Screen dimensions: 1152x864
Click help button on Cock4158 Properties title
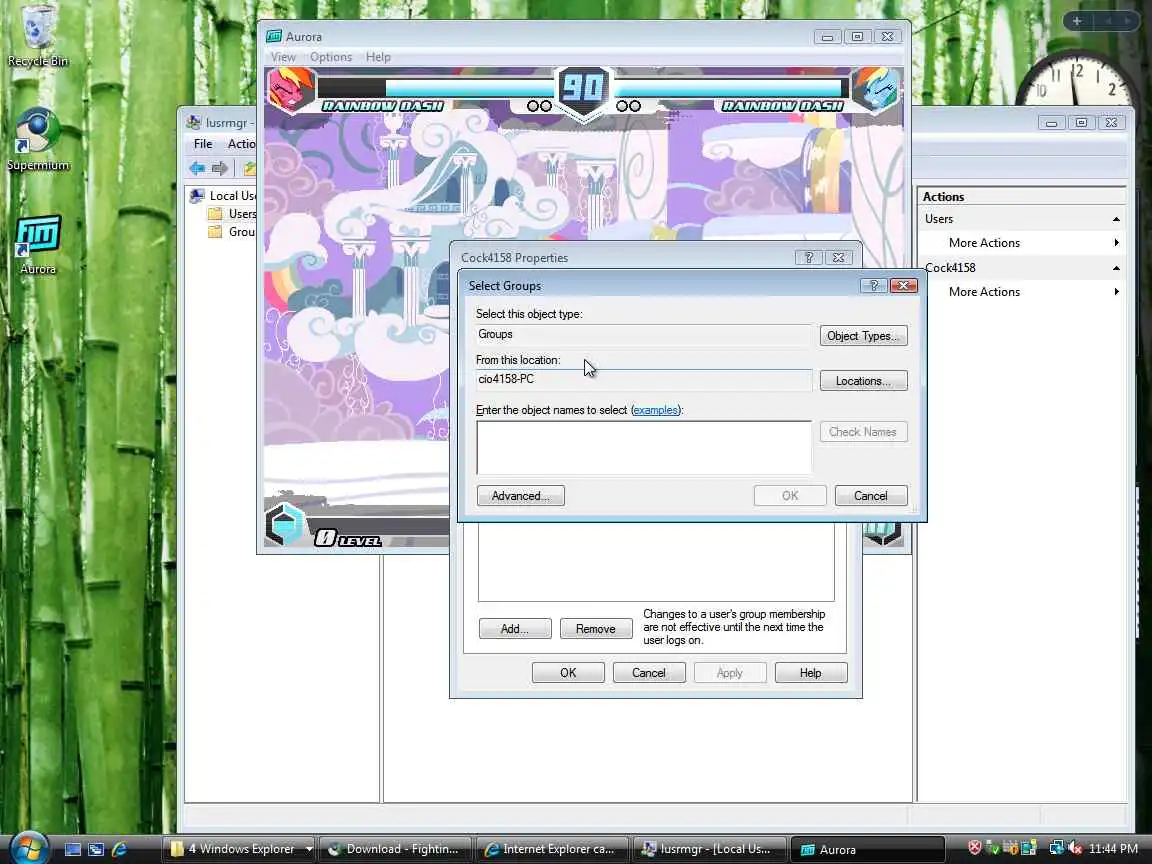[809, 257]
